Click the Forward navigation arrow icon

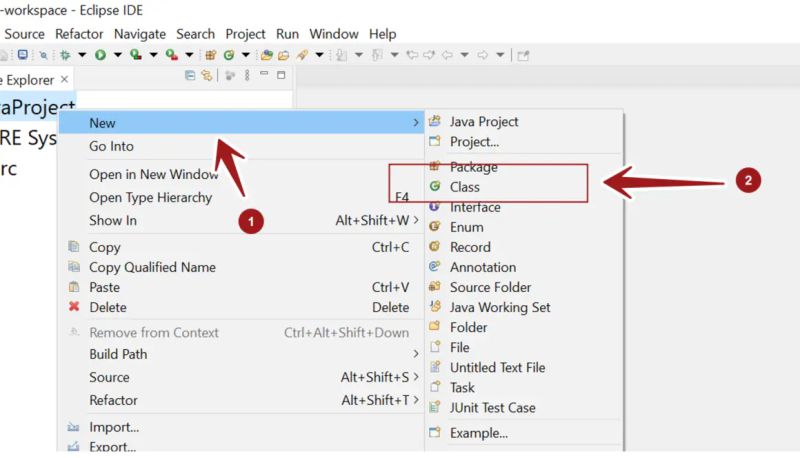tap(483, 55)
